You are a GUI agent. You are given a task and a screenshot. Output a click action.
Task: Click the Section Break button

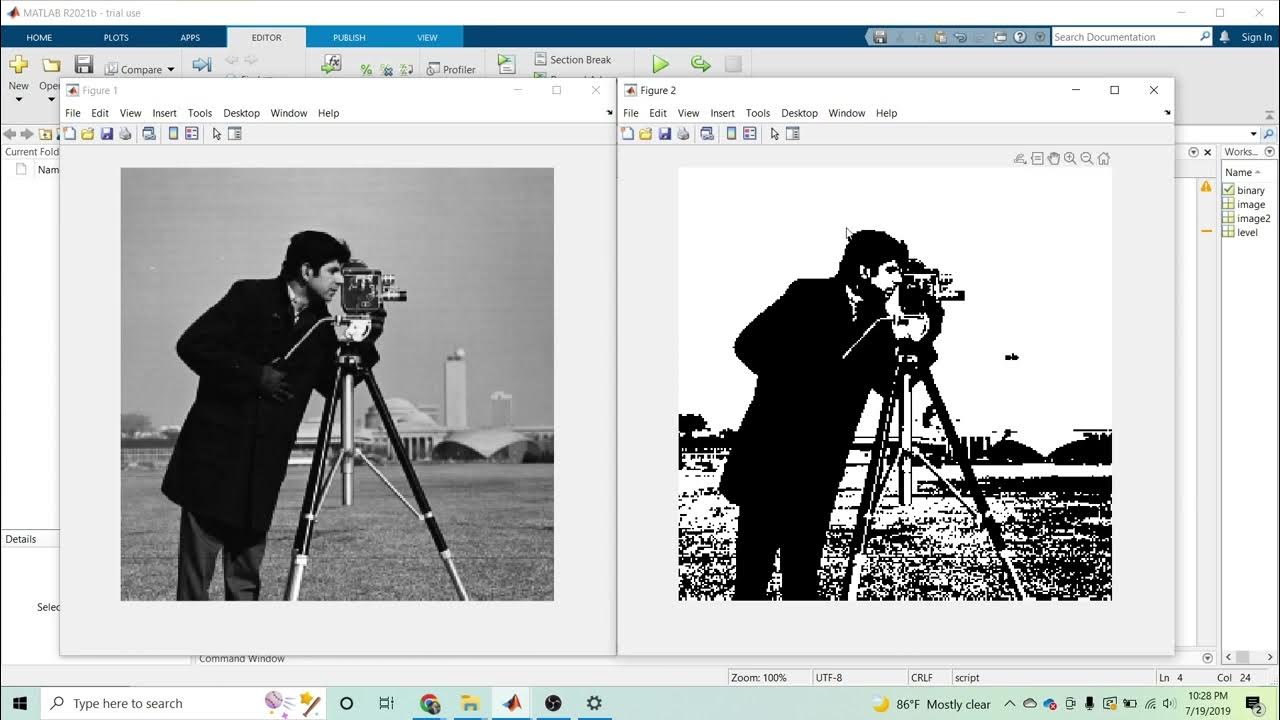point(572,60)
